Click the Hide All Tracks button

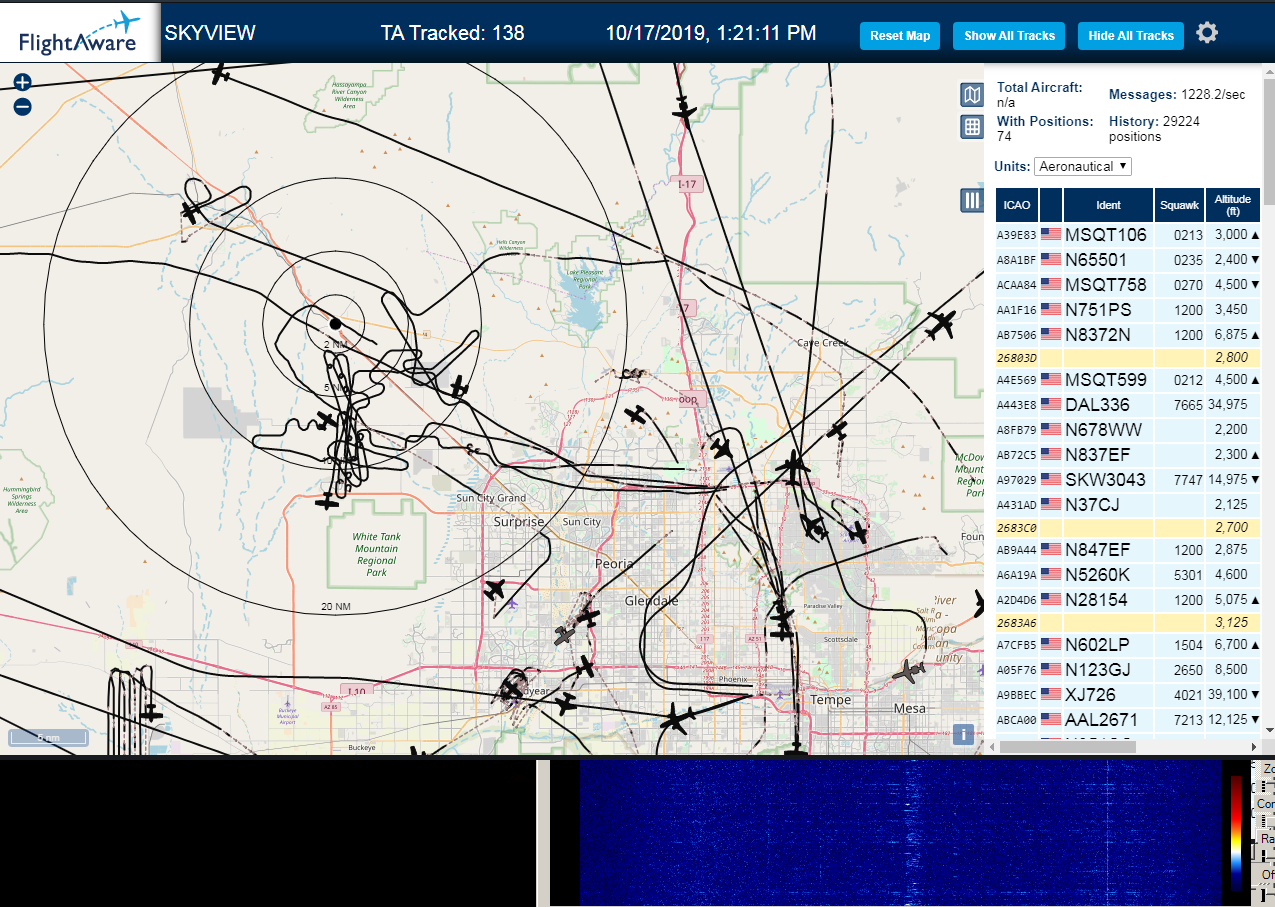1131,36
